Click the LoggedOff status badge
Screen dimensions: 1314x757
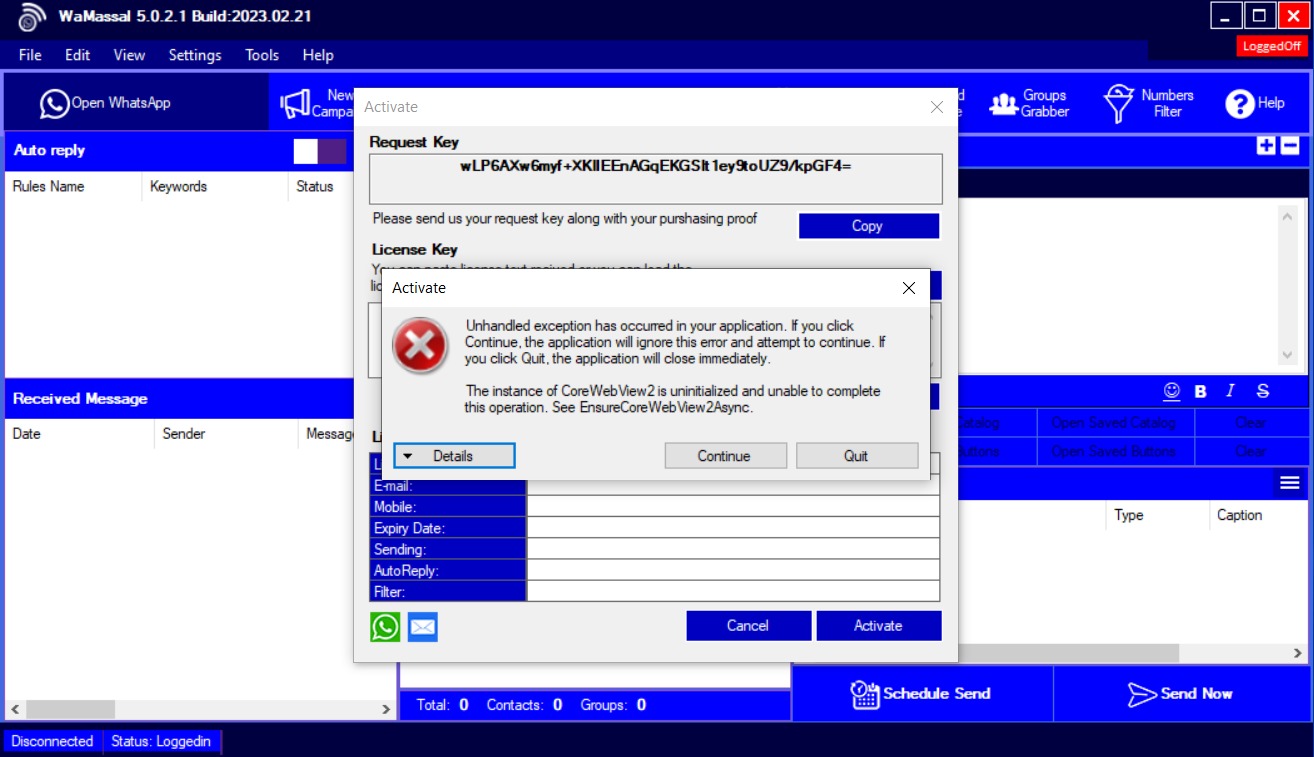tap(1272, 46)
